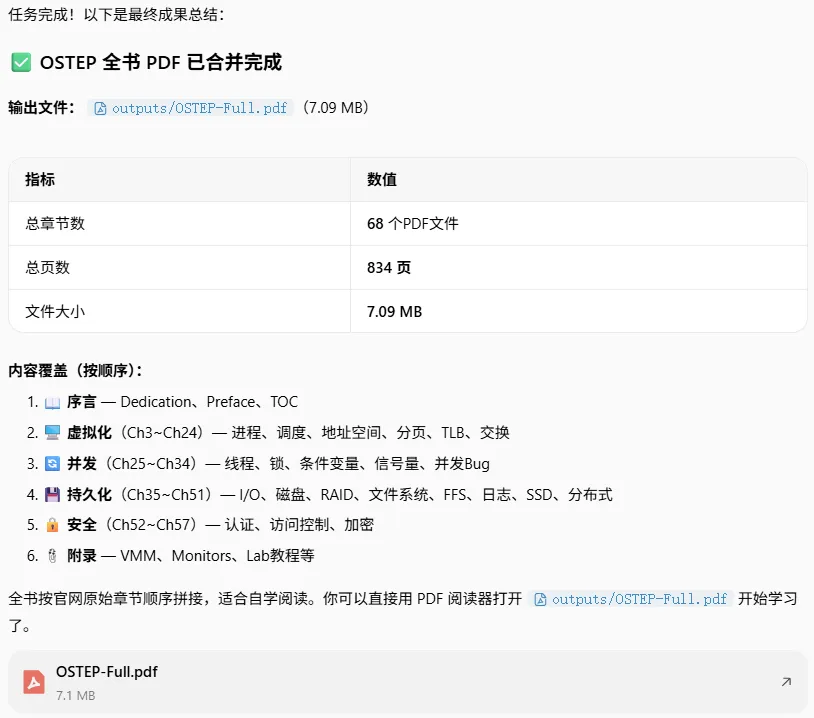Click the 输出文件 label
814x718 pixels.
point(41,107)
